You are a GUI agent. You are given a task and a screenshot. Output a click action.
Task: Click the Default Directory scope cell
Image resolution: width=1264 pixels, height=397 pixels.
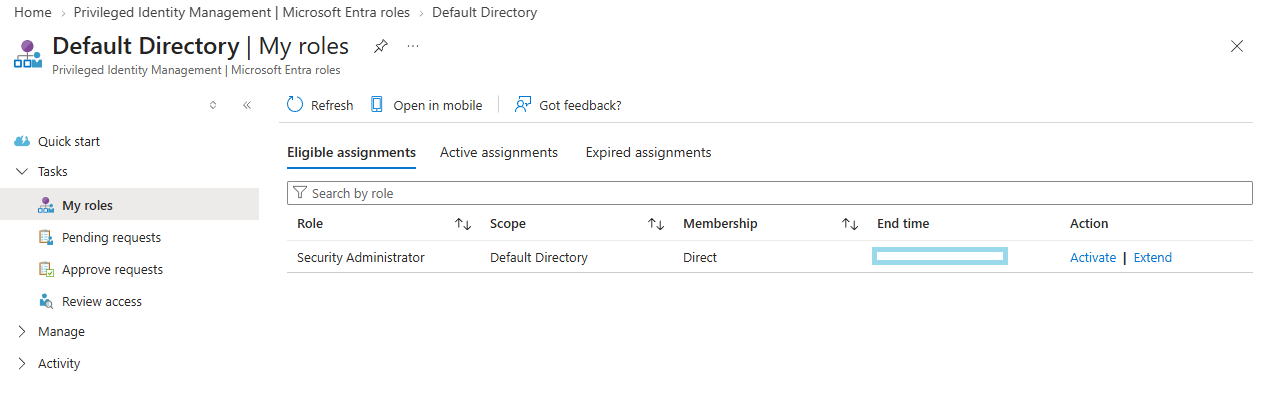tap(539, 257)
